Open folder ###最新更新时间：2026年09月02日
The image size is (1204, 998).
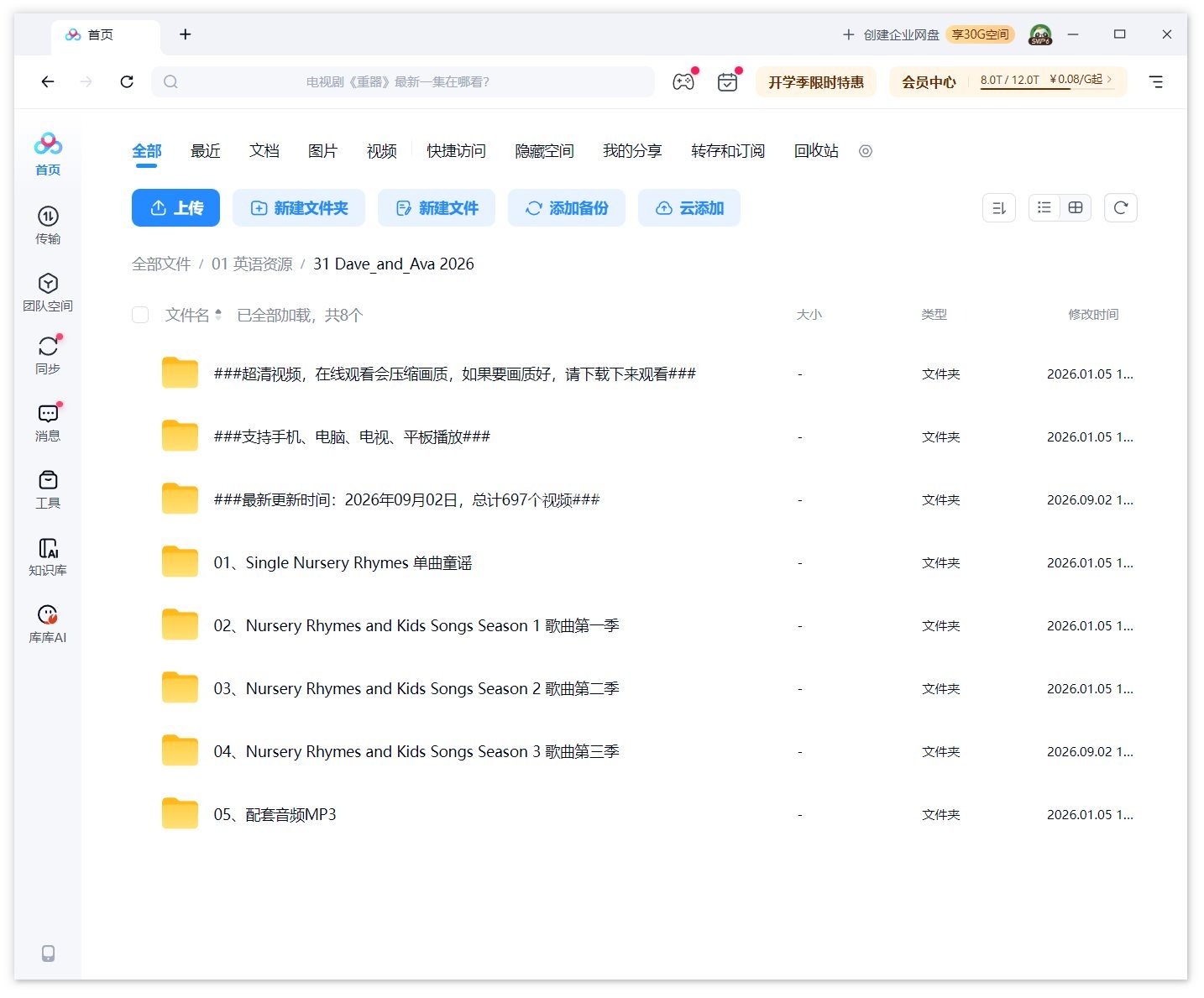(406, 499)
